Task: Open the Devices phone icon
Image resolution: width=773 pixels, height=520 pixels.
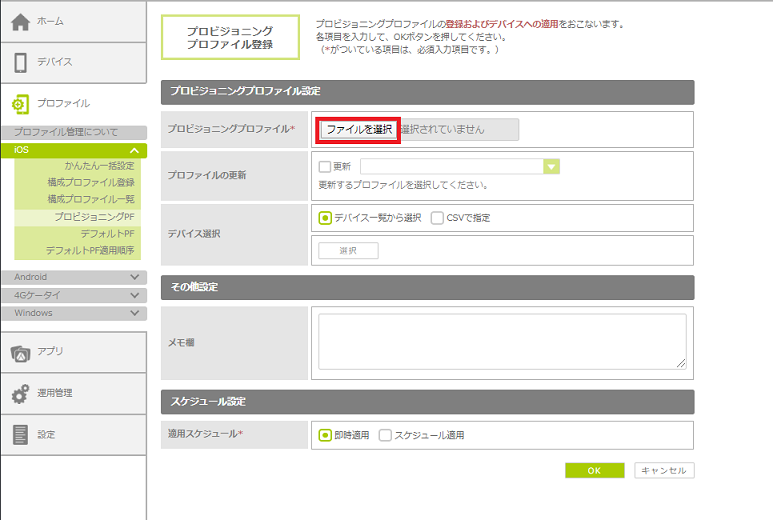Action: pyautogui.click(x=21, y=62)
